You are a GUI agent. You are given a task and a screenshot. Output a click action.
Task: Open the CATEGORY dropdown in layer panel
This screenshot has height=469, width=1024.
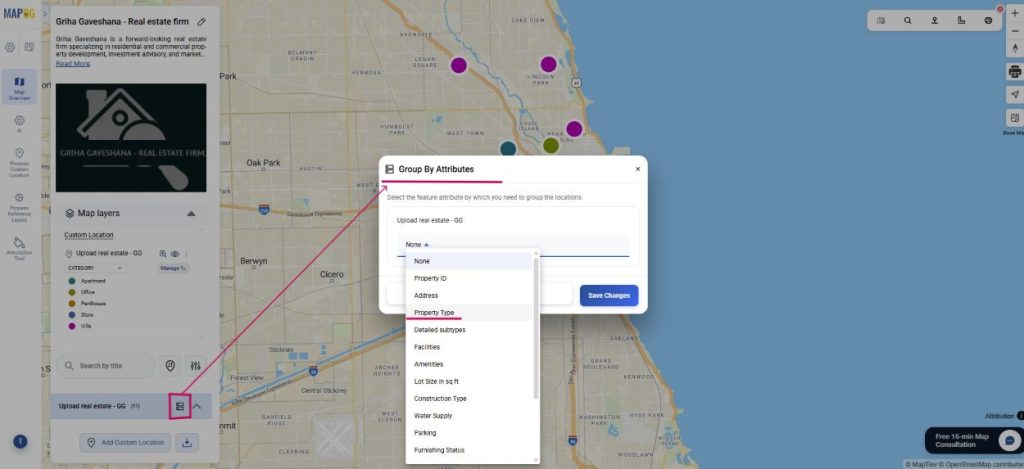95,268
